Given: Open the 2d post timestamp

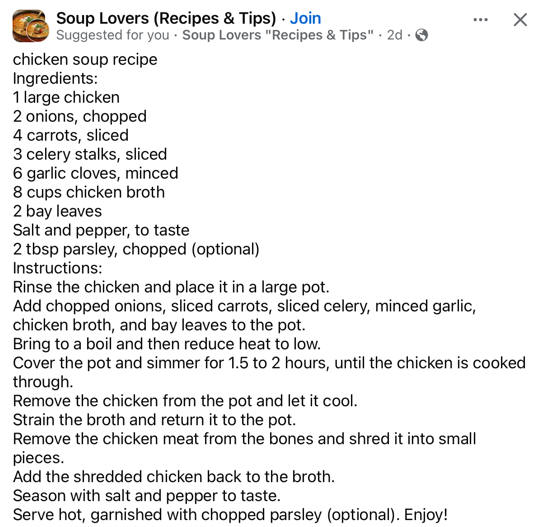Looking at the screenshot, I should [394, 35].
